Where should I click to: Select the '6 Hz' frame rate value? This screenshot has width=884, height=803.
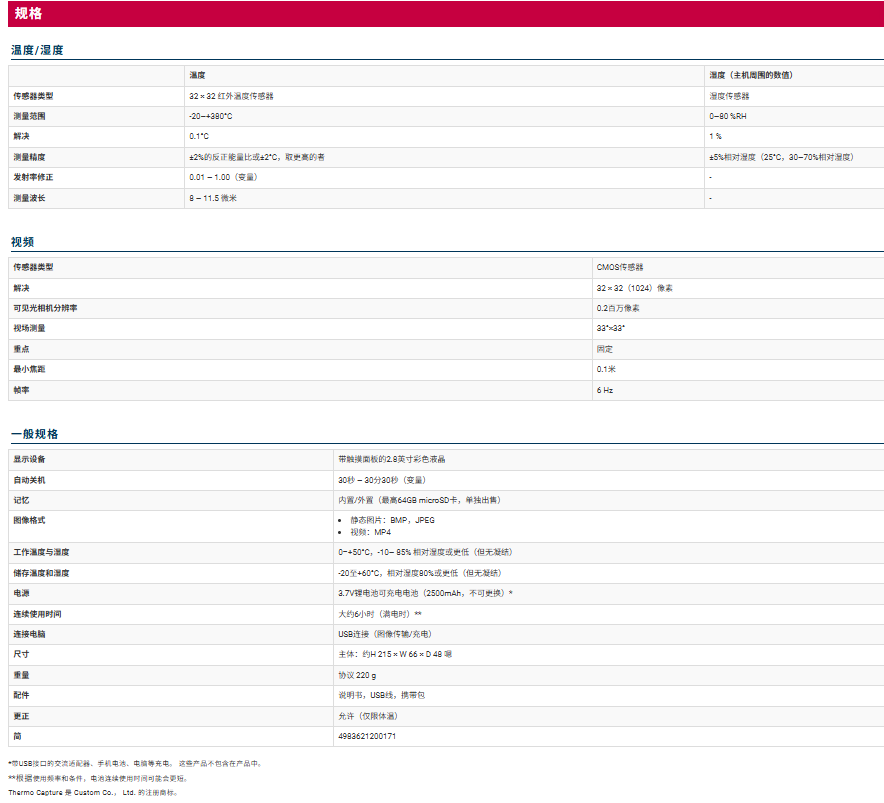[x=605, y=390]
